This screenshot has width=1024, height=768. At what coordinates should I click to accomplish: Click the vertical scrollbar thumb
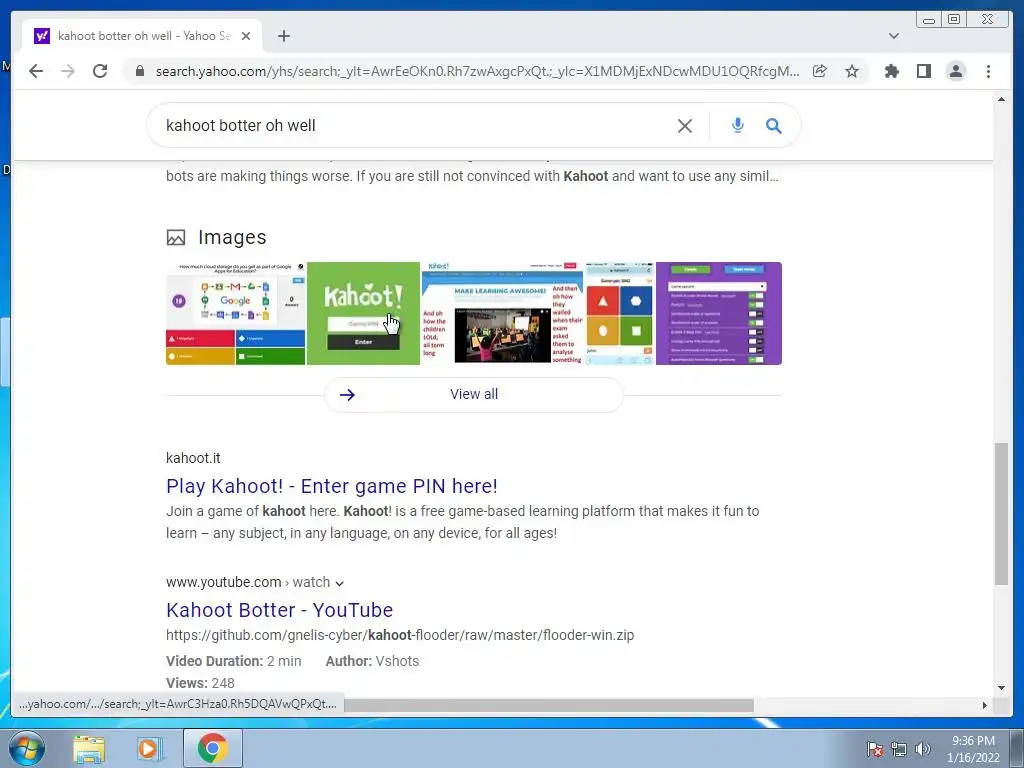point(1001,514)
